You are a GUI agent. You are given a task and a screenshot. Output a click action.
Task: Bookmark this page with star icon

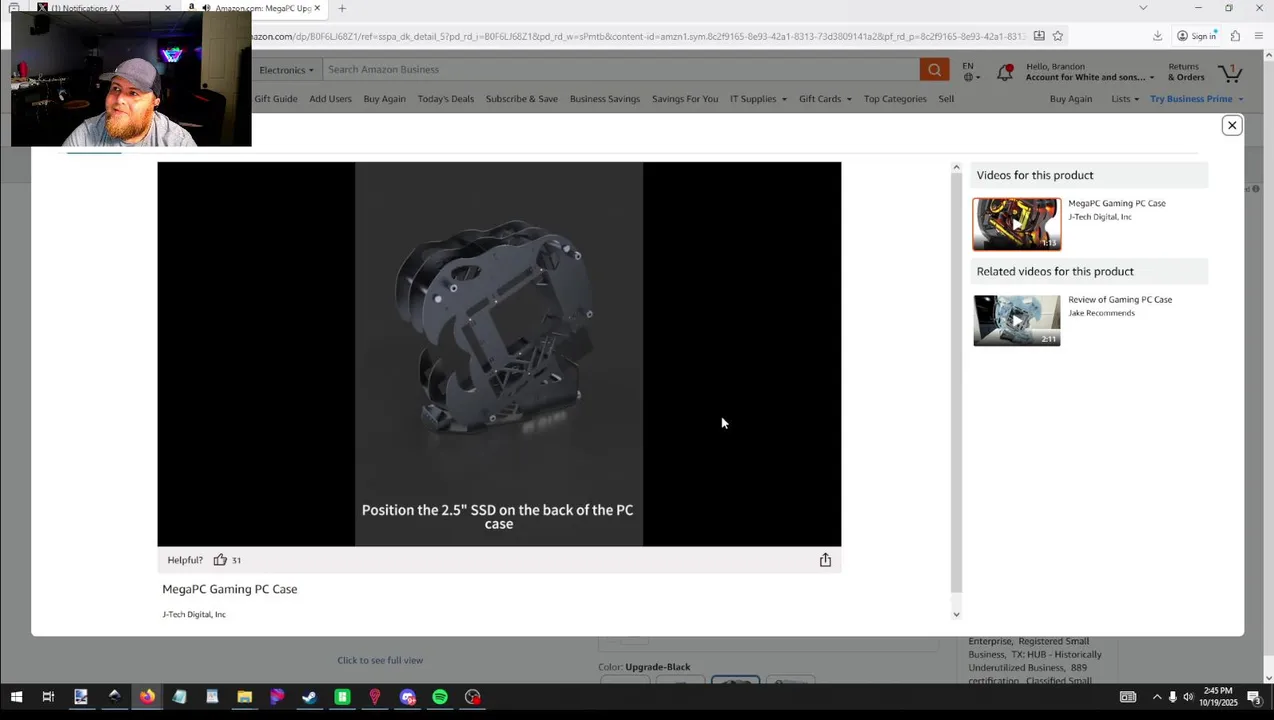point(1057,36)
